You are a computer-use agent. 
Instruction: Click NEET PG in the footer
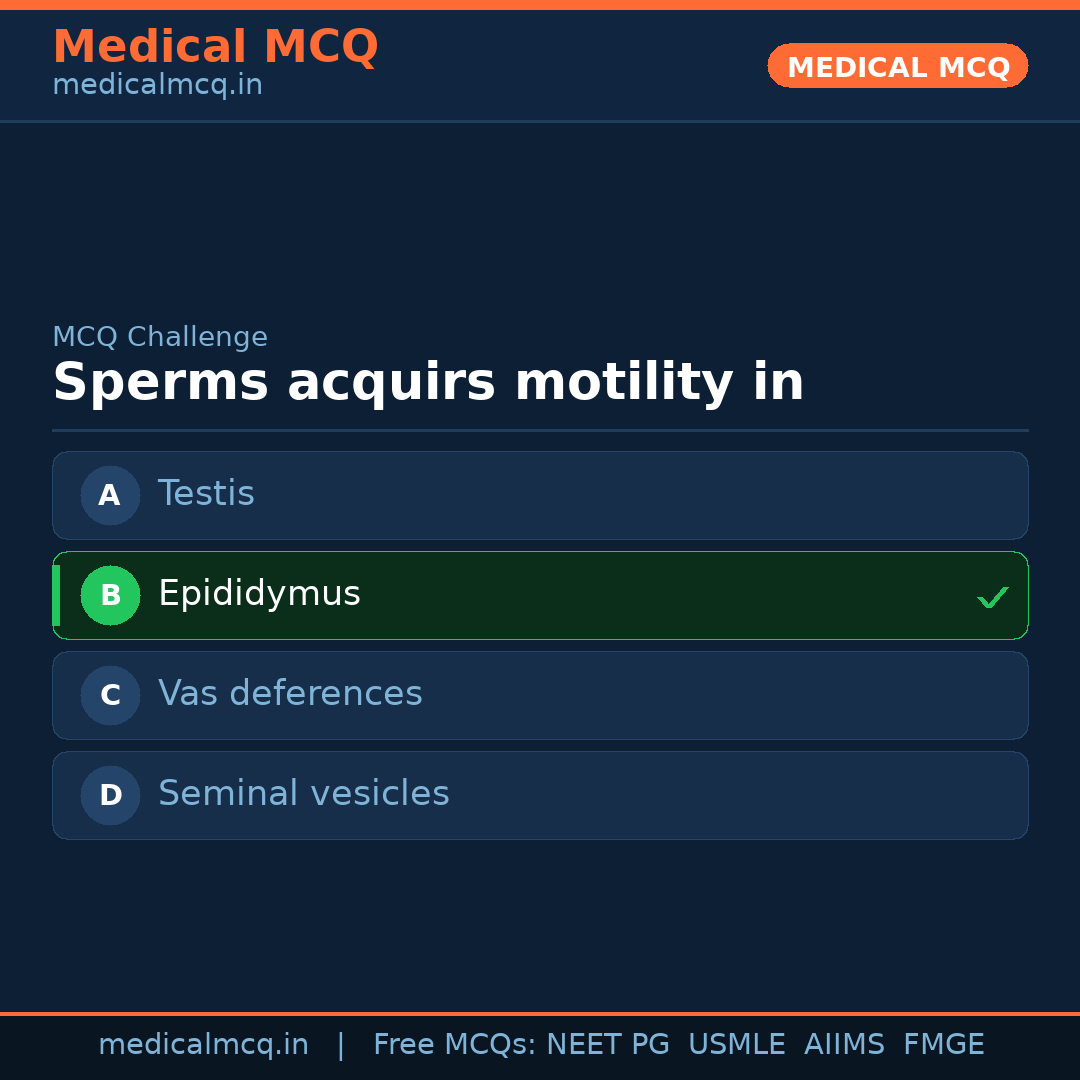point(608,1045)
